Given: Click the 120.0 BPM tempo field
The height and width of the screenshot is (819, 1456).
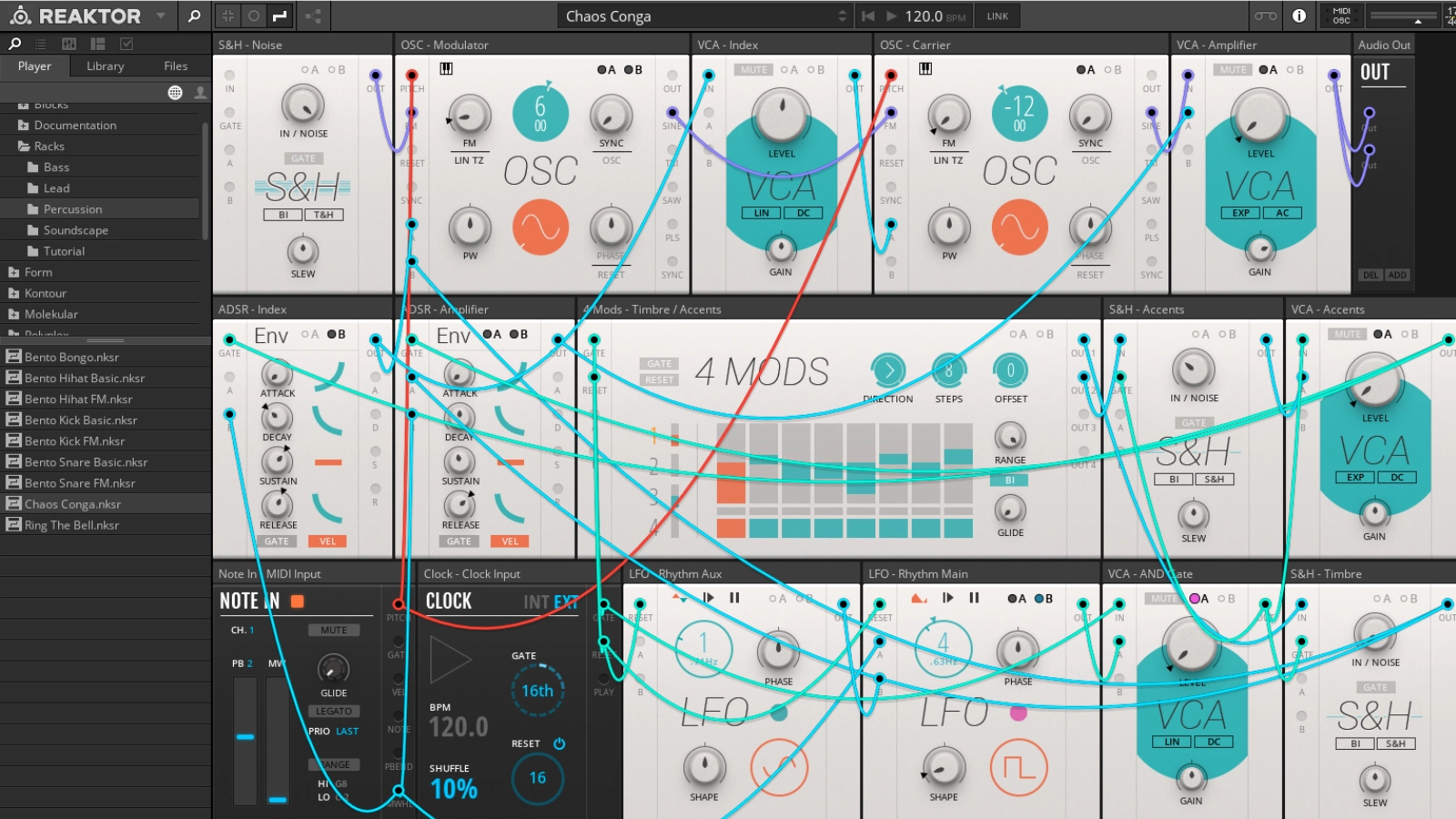Looking at the screenshot, I should [x=935, y=15].
